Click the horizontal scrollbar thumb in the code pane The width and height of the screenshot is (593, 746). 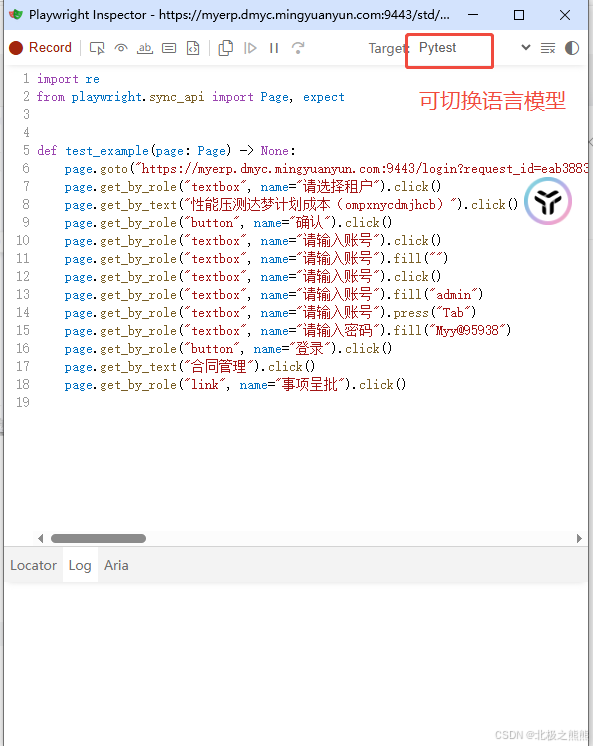99,539
